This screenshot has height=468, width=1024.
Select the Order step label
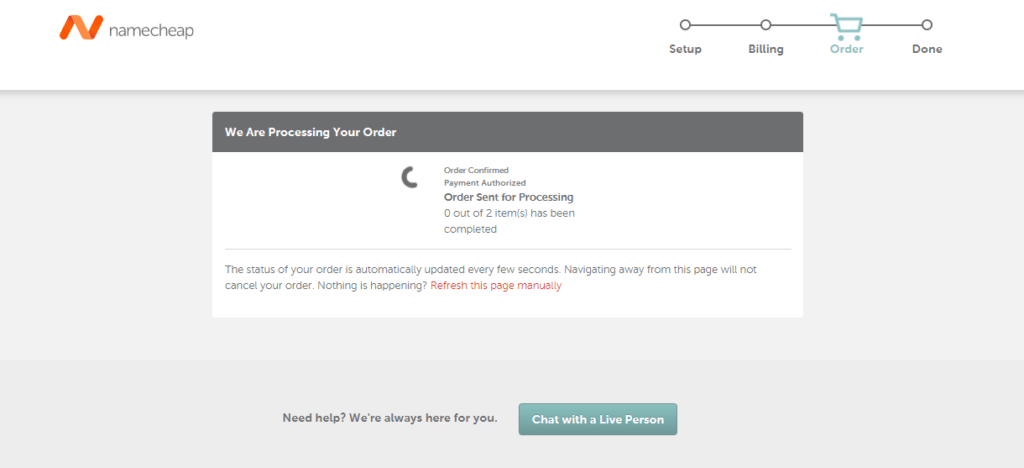(846, 49)
